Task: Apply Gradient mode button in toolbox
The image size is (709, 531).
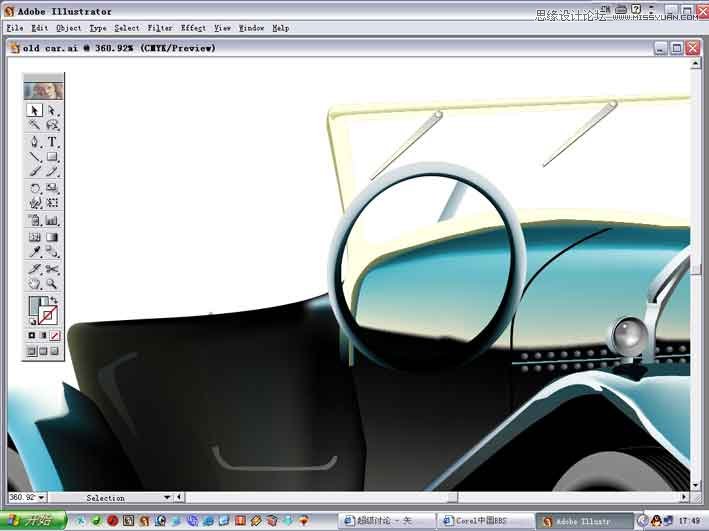Action: tap(43, 335)
